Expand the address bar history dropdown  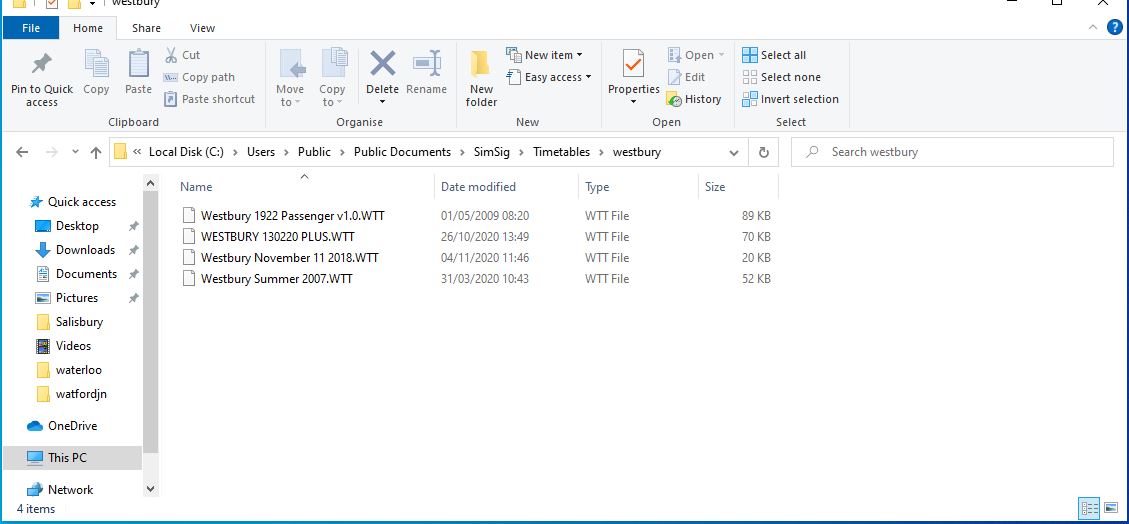[x=734, y=153]
